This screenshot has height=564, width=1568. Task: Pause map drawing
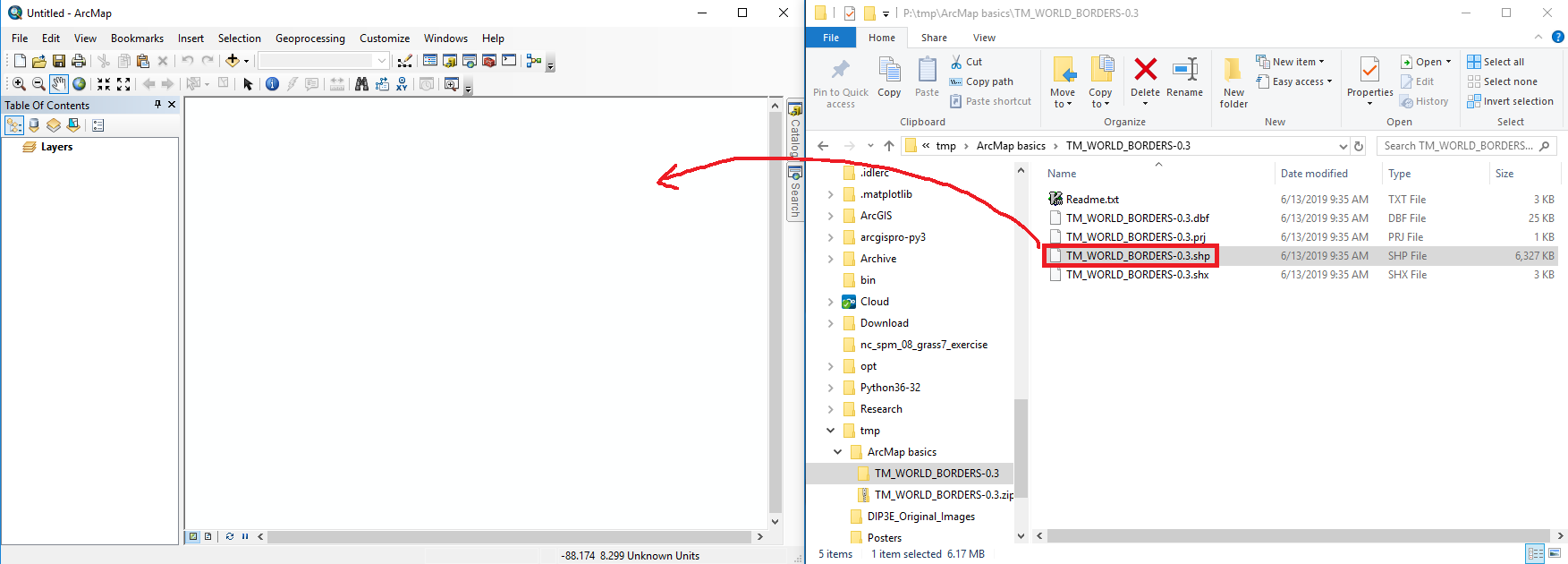coord(245,537)
